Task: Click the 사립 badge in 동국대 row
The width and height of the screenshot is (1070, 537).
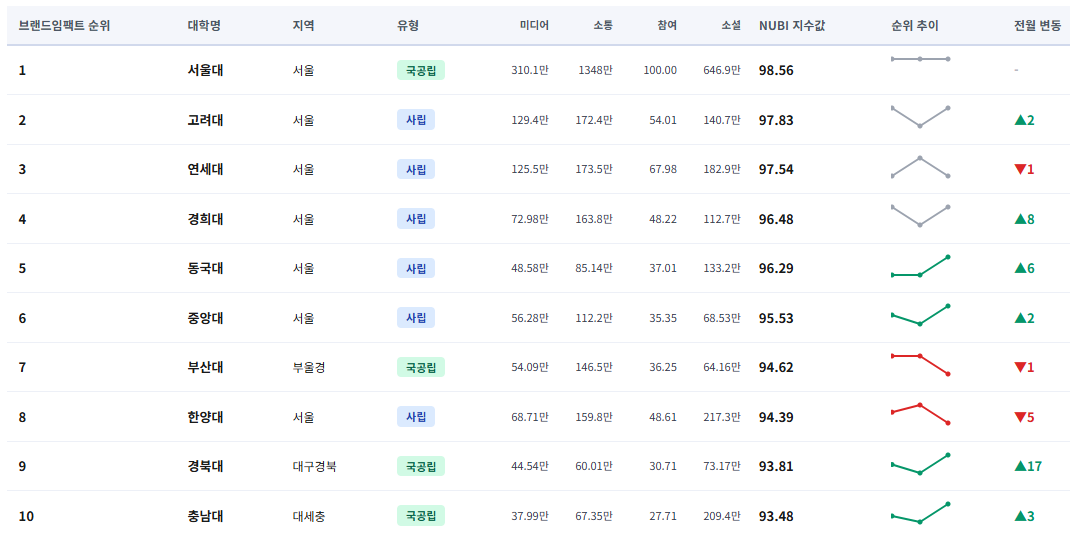Action: (416, 268)
